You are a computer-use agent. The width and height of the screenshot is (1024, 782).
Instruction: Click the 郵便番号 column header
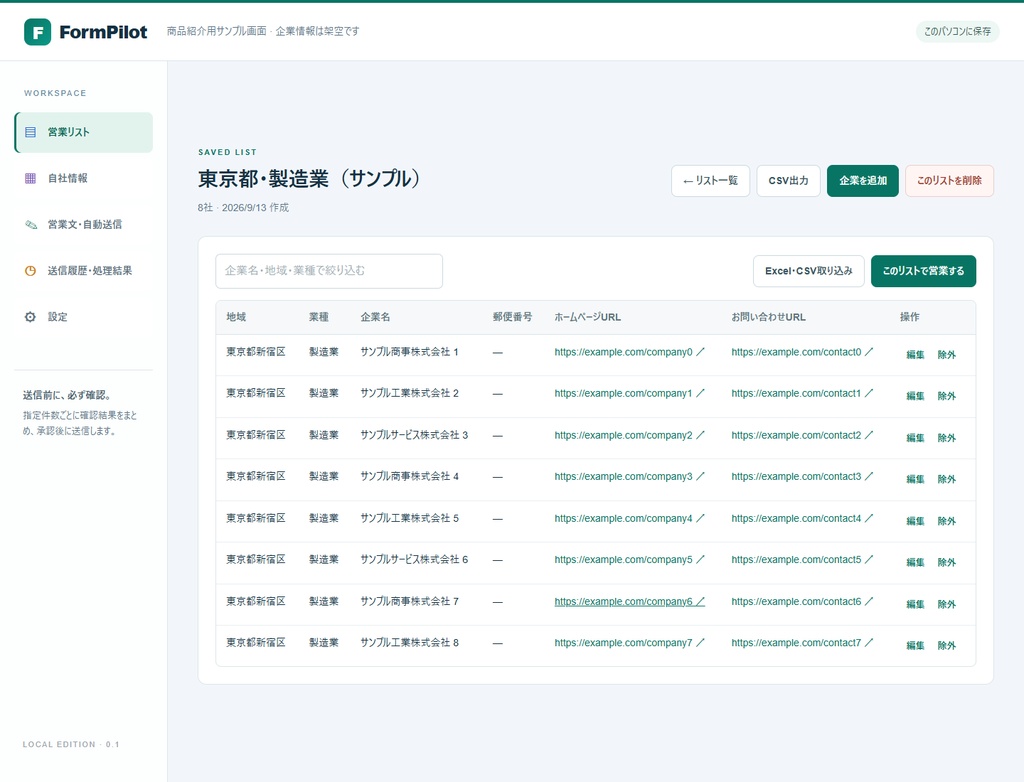[x=513, y=317]
